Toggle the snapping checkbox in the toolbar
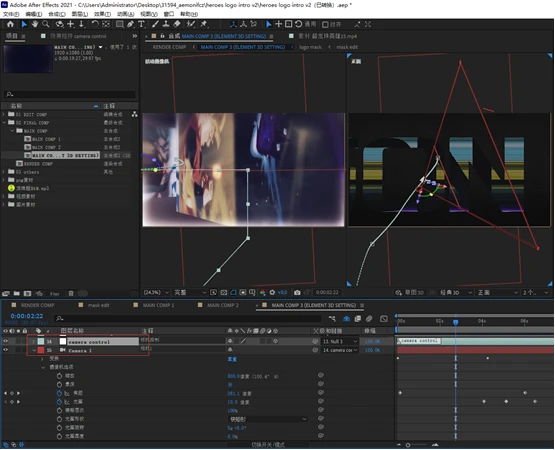Image resolution: width=555 pixels, height=450 pixels. tap(325, 24)
